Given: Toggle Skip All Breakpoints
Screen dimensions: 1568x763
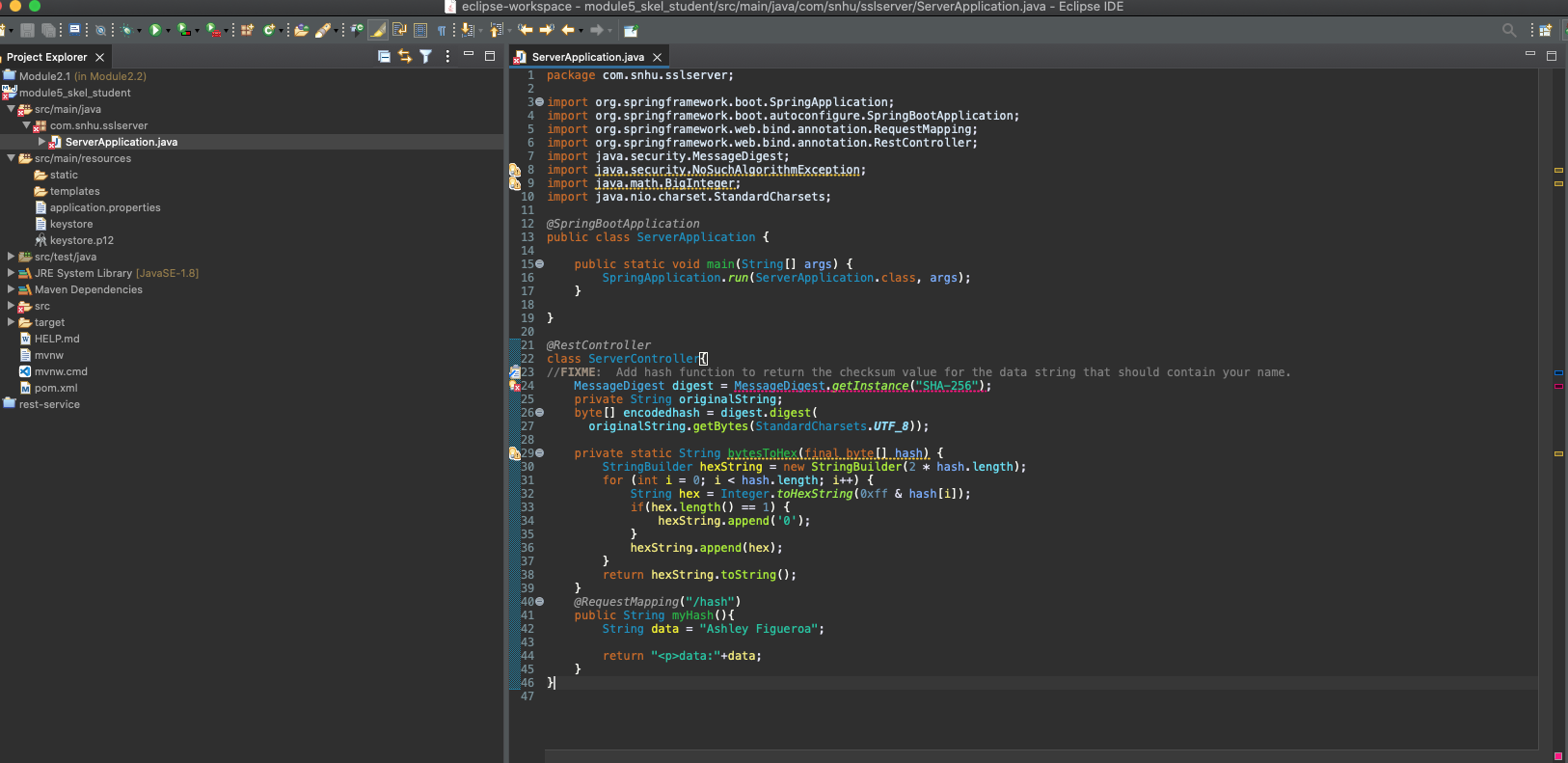Looking at the screenshot, I should tap(100, 30).
